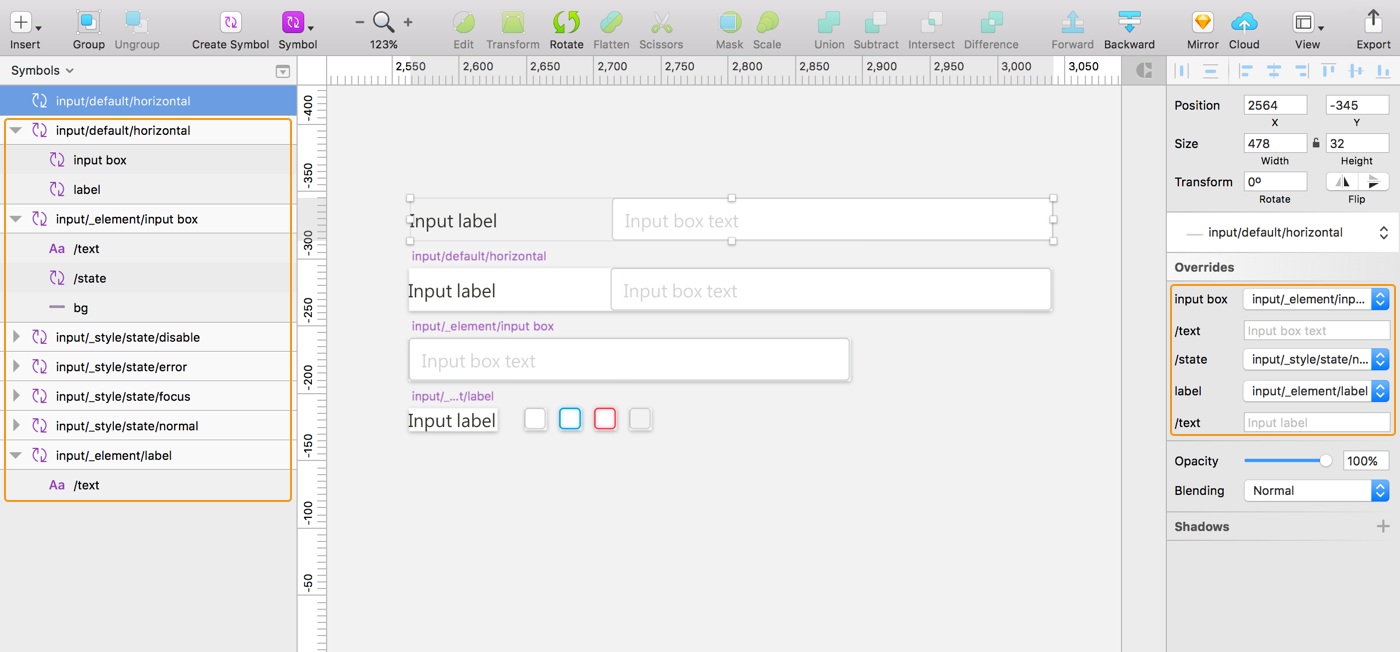Click the flip vertical button
The height and width of the screenshot is (652, 1400).
(x=1374, y=182)
